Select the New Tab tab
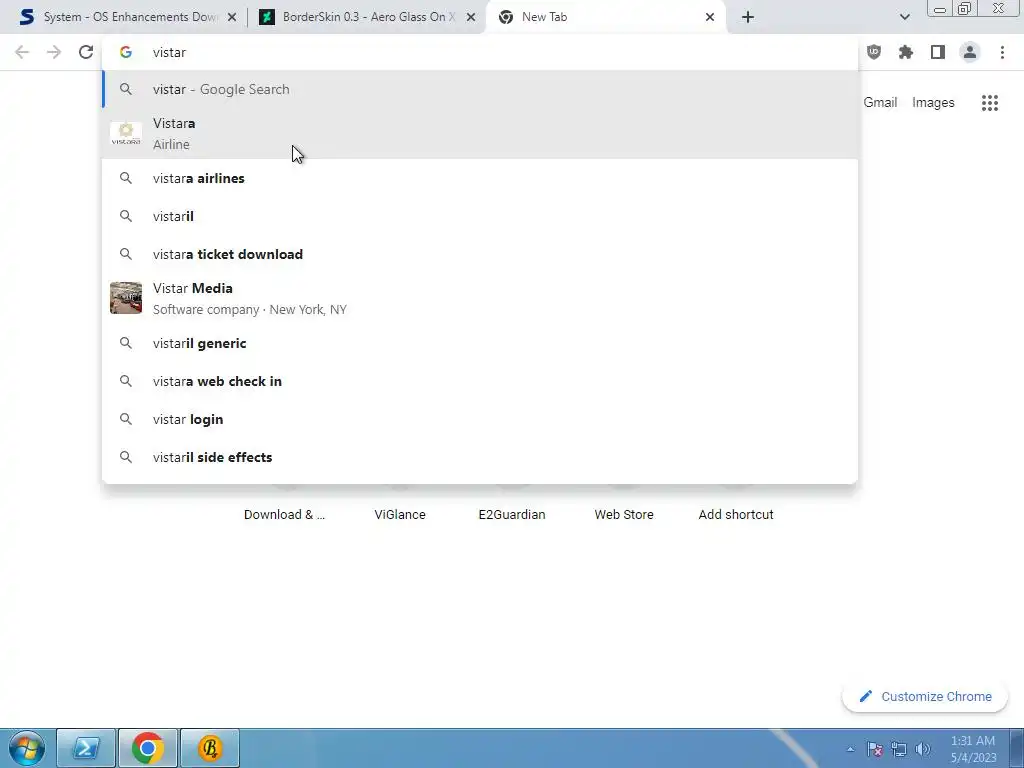Image resolution: width=1024 pixels, height=768 pixels. [605, 17]
